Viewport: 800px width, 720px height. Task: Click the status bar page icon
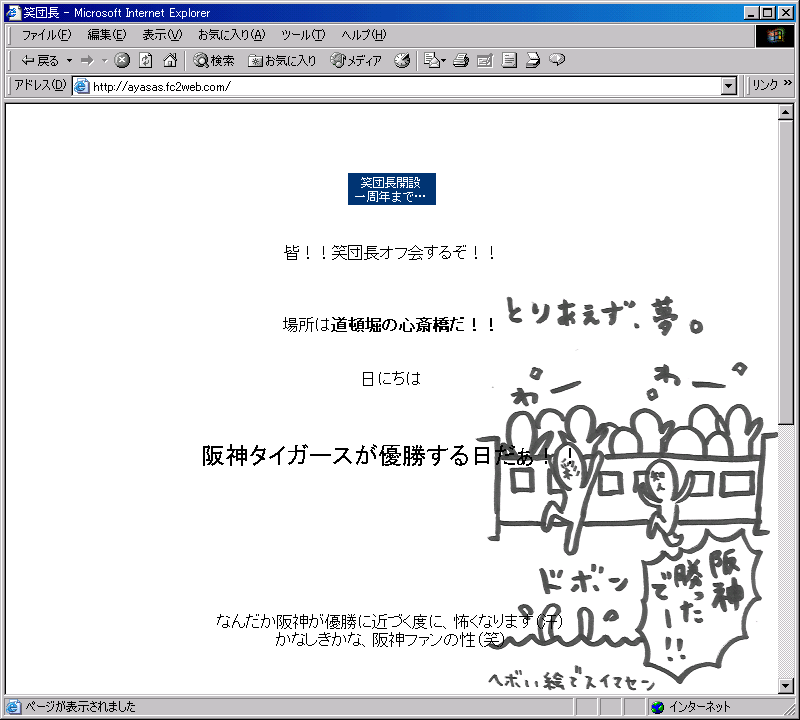(13, 707)
